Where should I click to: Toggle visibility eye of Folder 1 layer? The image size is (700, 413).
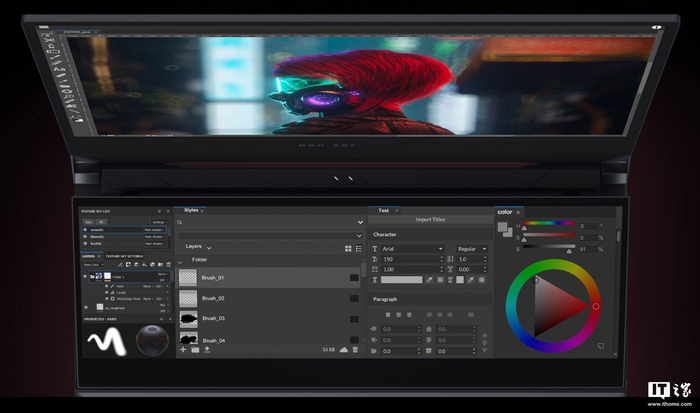(87, 276)
